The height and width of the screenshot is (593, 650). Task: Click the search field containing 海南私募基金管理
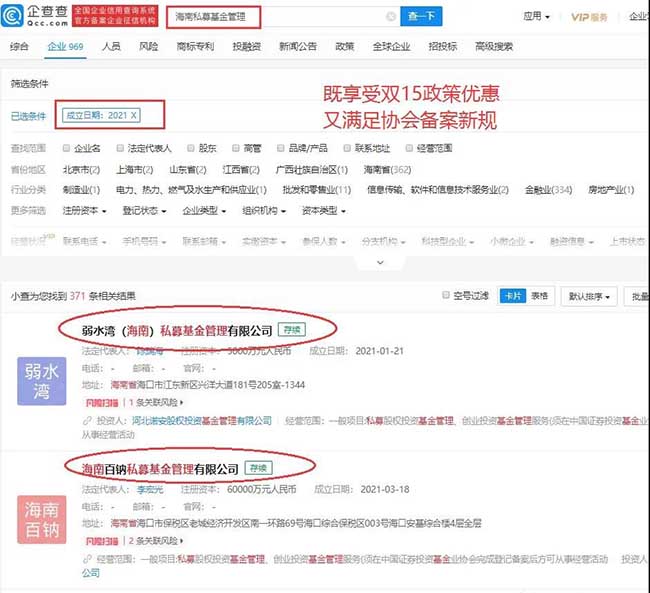tap(283, 17)
